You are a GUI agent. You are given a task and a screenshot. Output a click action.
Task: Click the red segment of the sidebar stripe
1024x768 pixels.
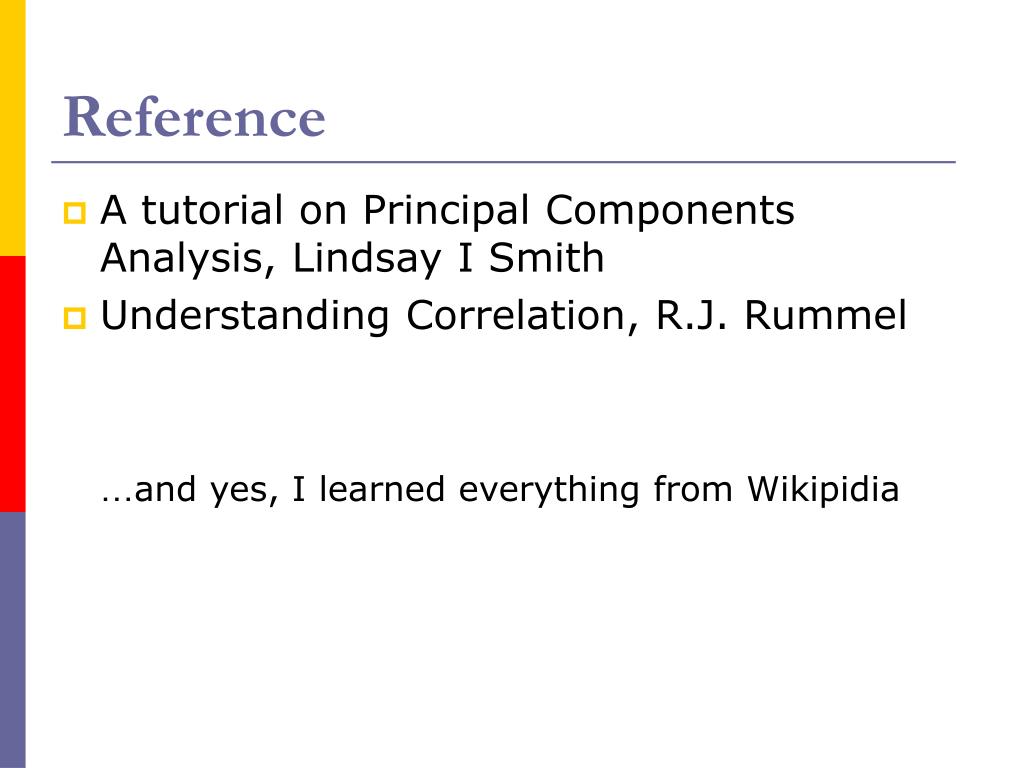pos(12,384)
